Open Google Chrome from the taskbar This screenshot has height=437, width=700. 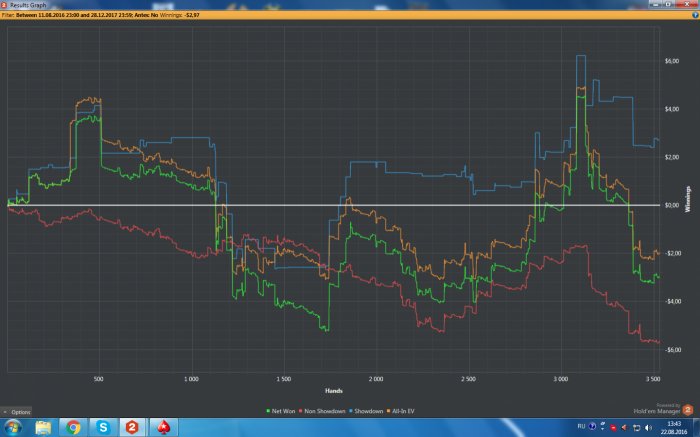click(x=73, y=428)
